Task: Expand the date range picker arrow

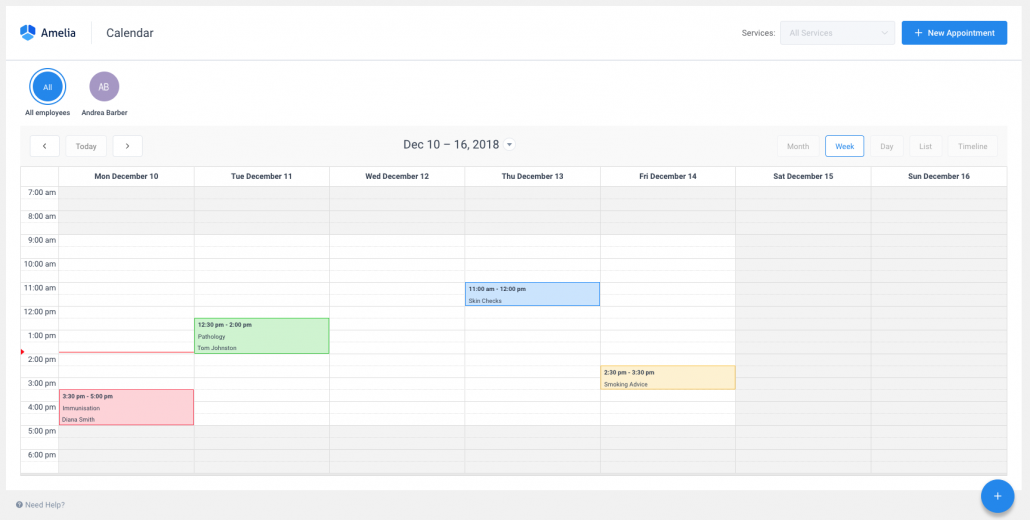Action: pyautogui.click(x=510, y=145)
